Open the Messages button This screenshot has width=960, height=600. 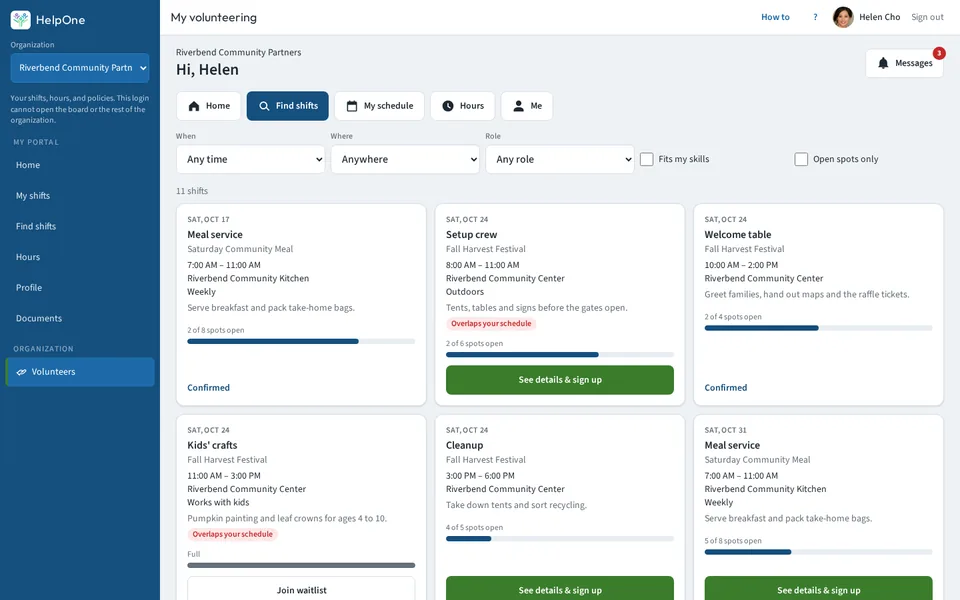(904, 63)
